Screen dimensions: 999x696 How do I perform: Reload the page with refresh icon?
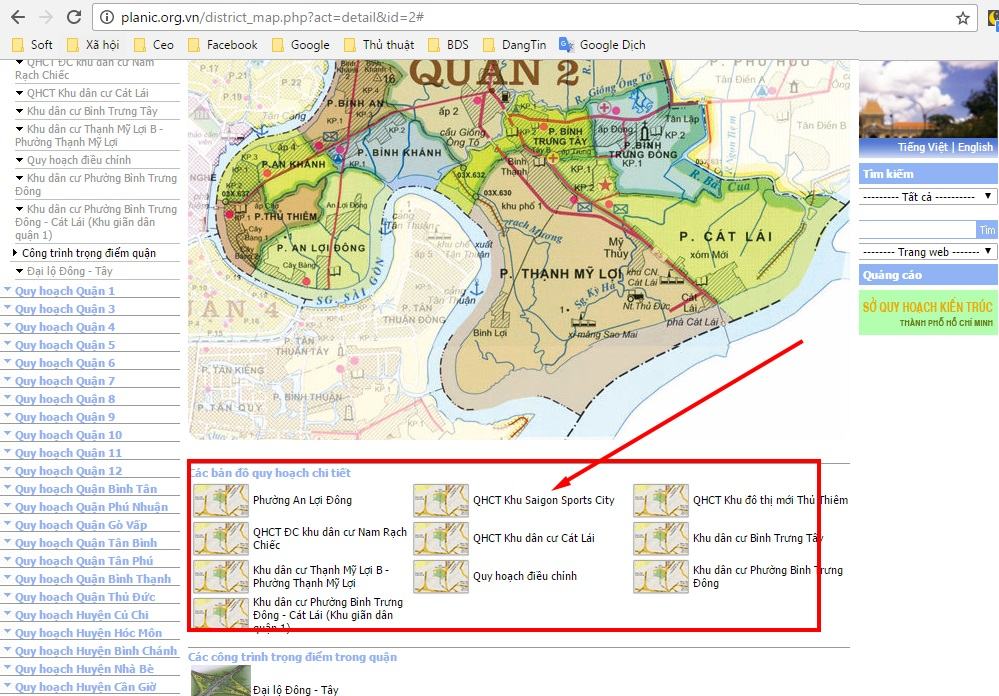(74, 18)
